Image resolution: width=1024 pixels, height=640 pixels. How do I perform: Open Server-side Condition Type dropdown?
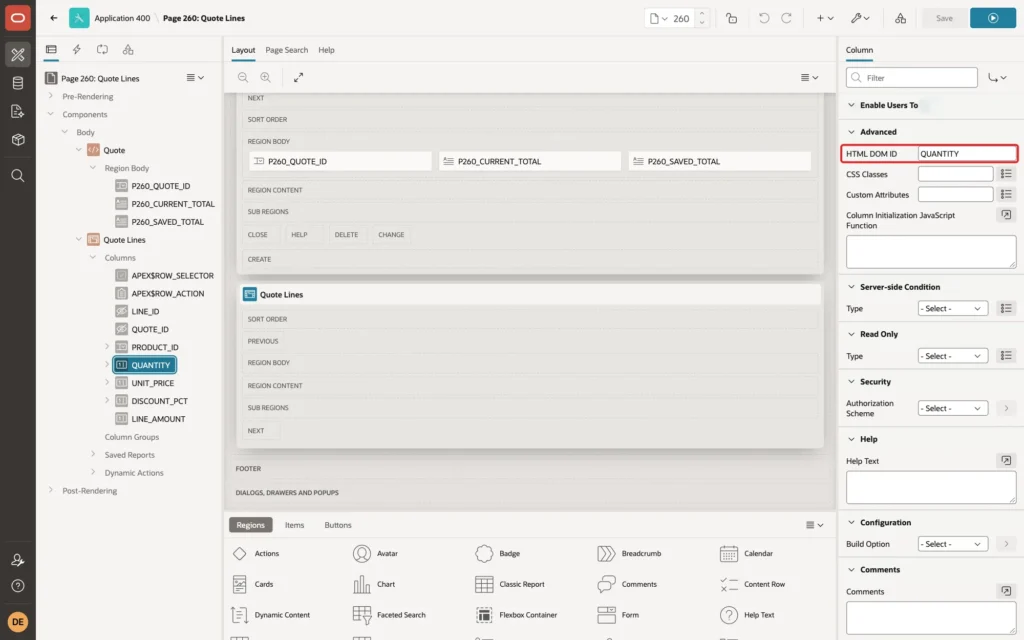click(x=952, y=308)
